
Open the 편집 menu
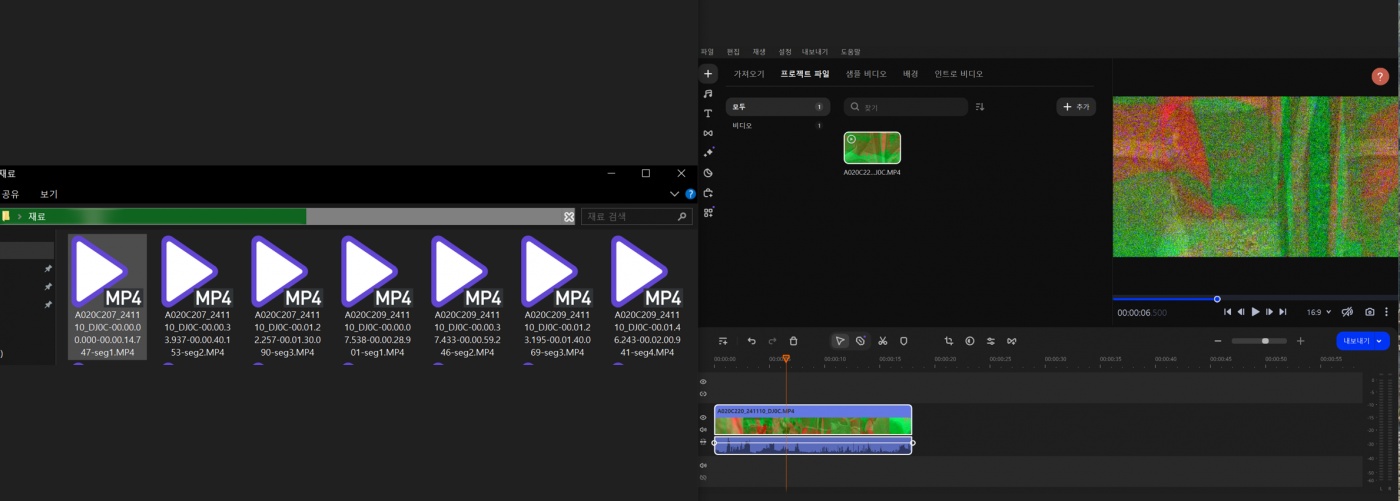point(733,51)
